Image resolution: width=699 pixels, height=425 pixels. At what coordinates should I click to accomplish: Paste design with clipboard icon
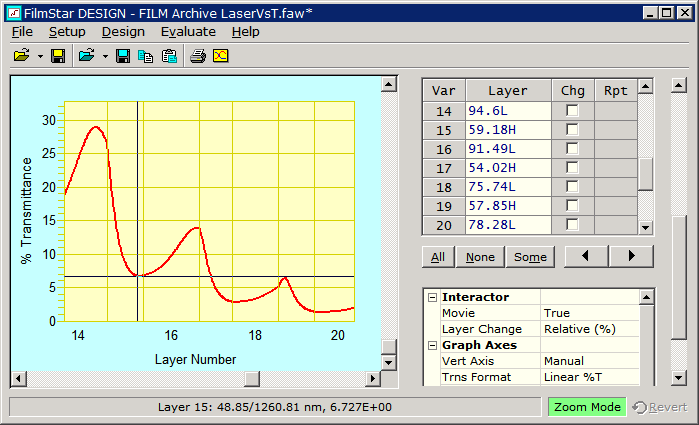[169, 56]
